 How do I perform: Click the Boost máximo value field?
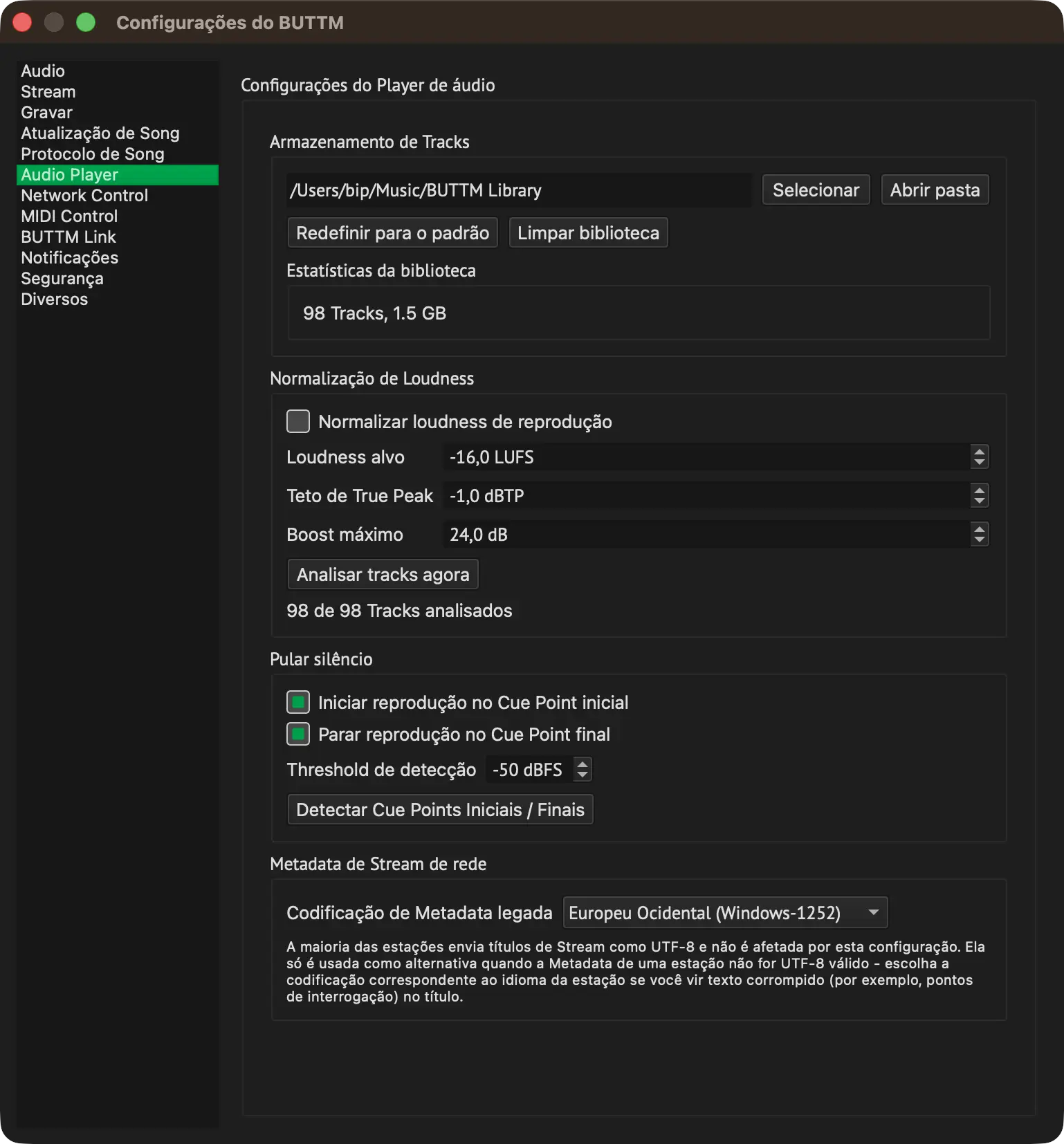pyautogui.click(x=706, y=535)
